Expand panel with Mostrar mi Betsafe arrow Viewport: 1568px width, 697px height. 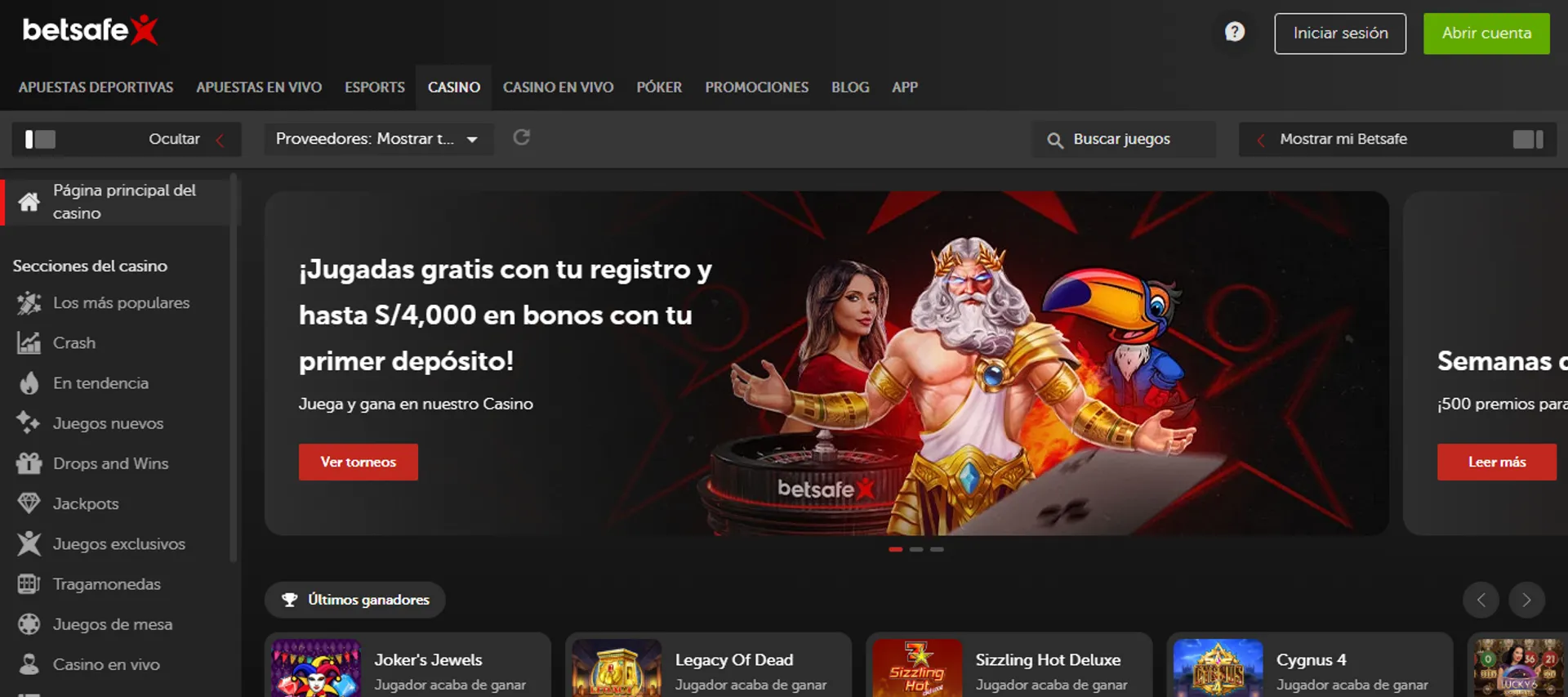click(1261, 140)
